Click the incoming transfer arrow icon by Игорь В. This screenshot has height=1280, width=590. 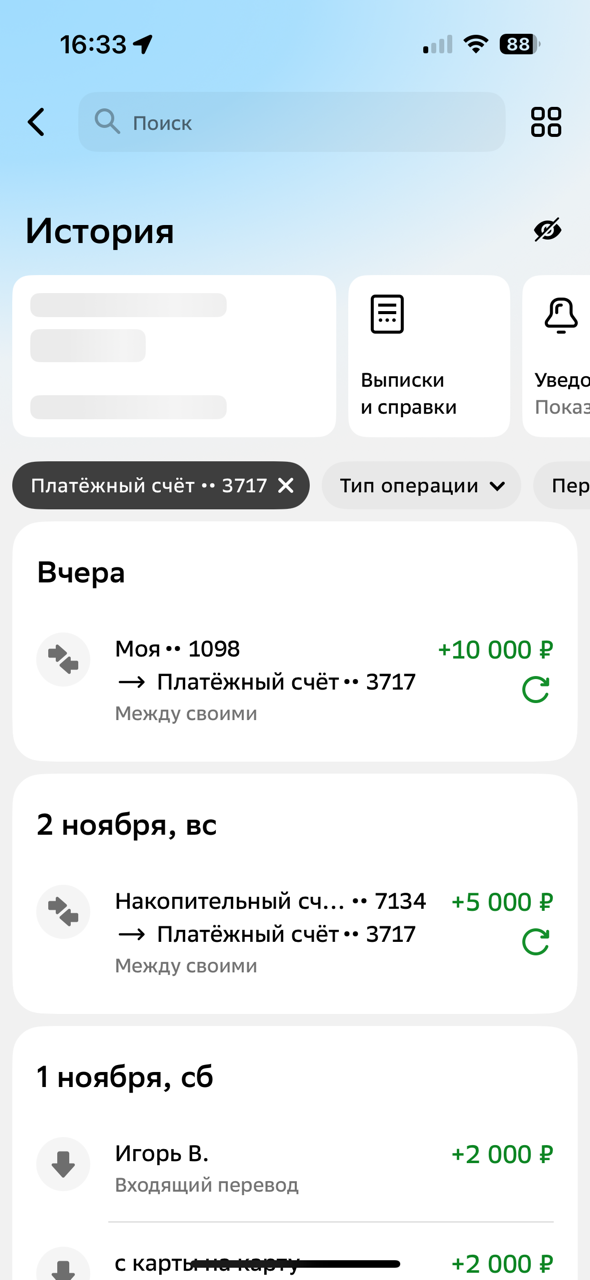click(63, 1163)
